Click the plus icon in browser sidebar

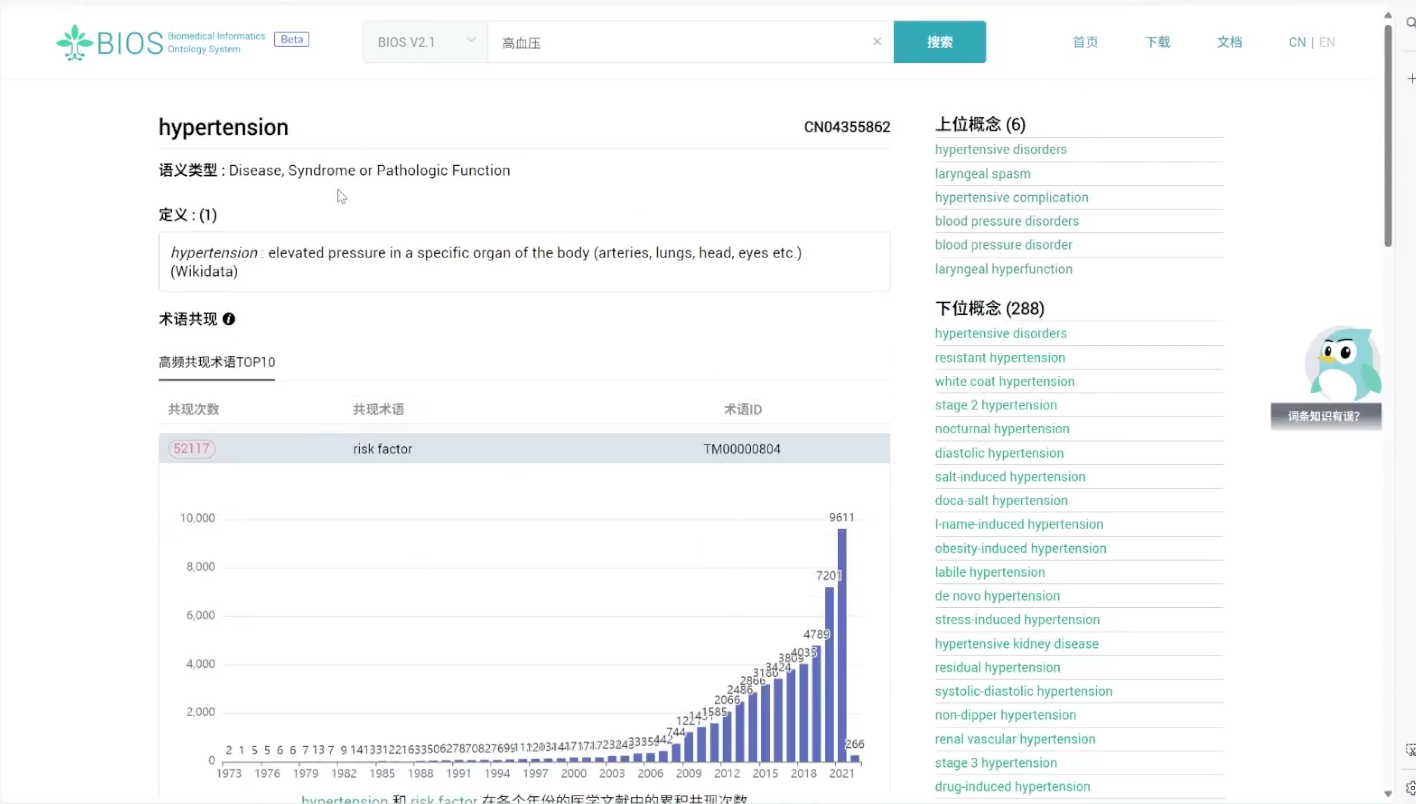(1410, 78)
